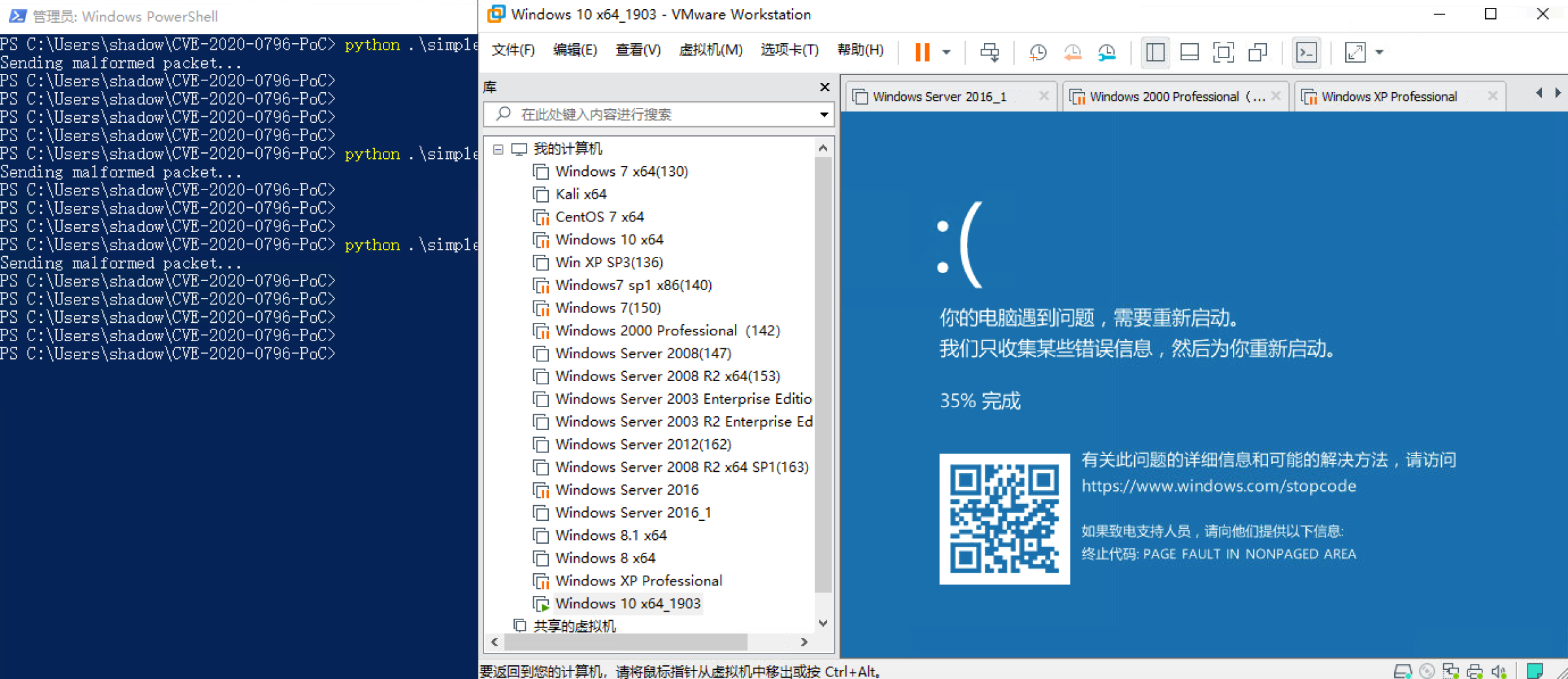Click the library scroll right arrow
The height and width of the screenshot is (679, 1568).
coord(804,642)
